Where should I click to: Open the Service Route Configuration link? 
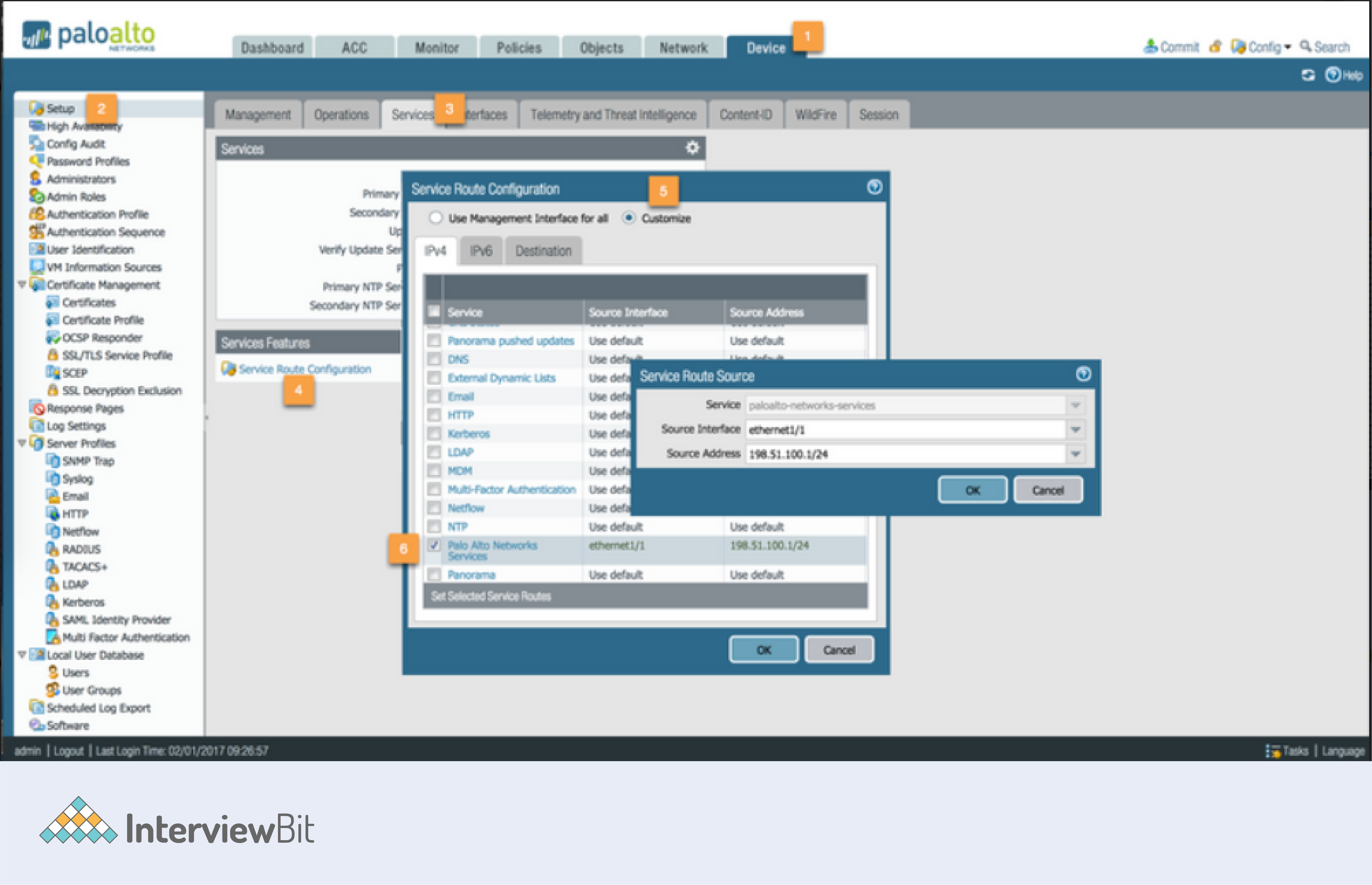(x=305, y=369)
